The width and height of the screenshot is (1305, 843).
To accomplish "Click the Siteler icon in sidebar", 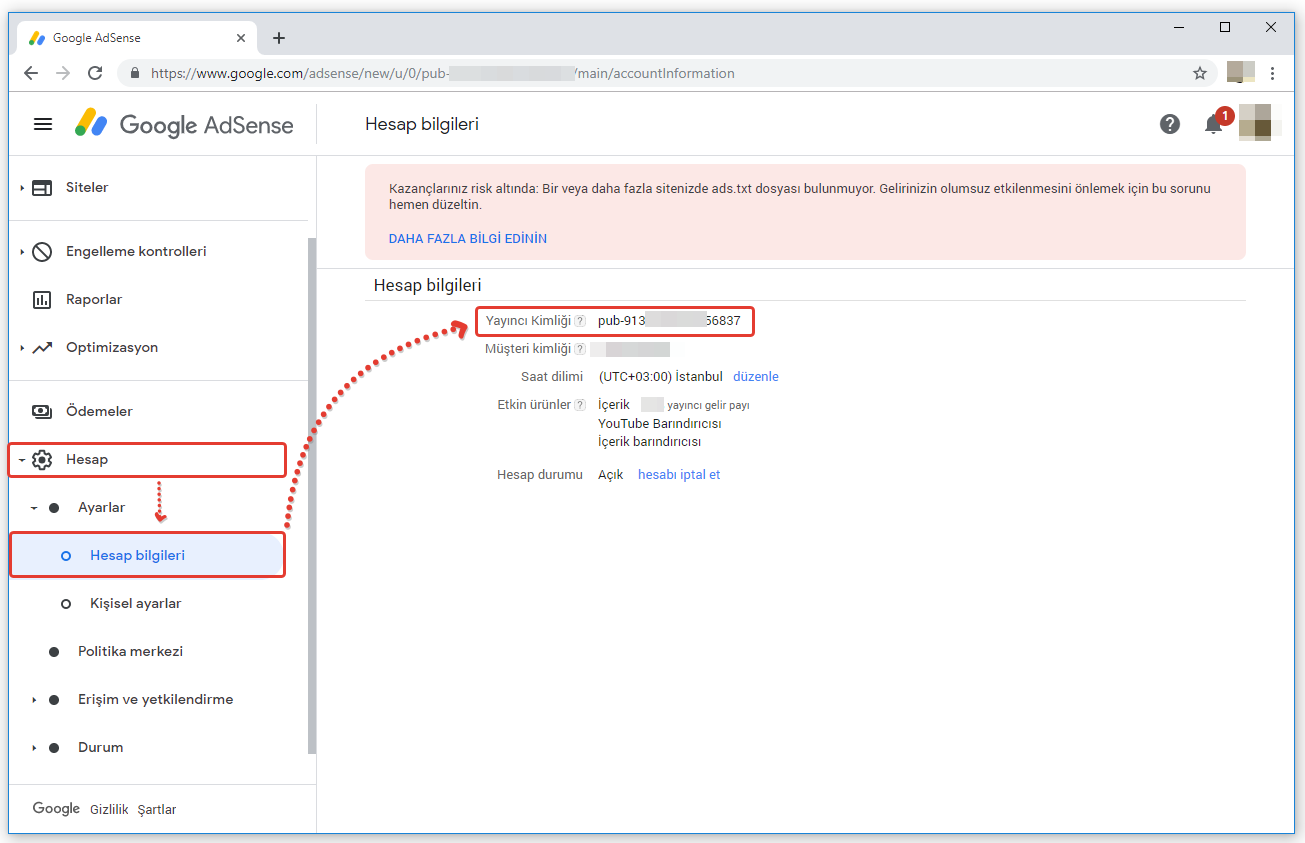I will (x=42, y=188).
